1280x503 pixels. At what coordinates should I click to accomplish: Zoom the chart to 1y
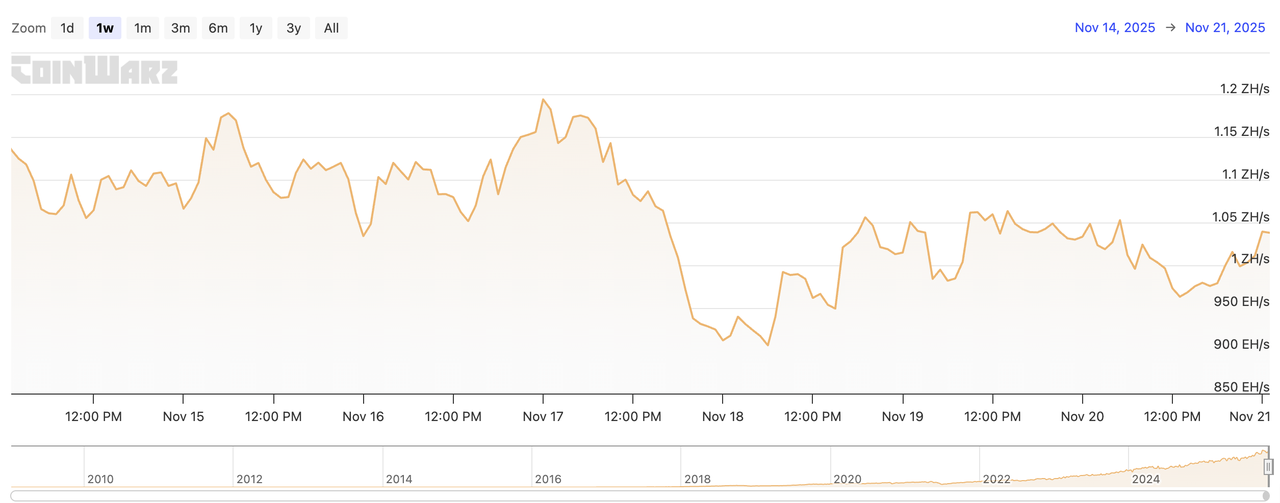coord(256,28)
